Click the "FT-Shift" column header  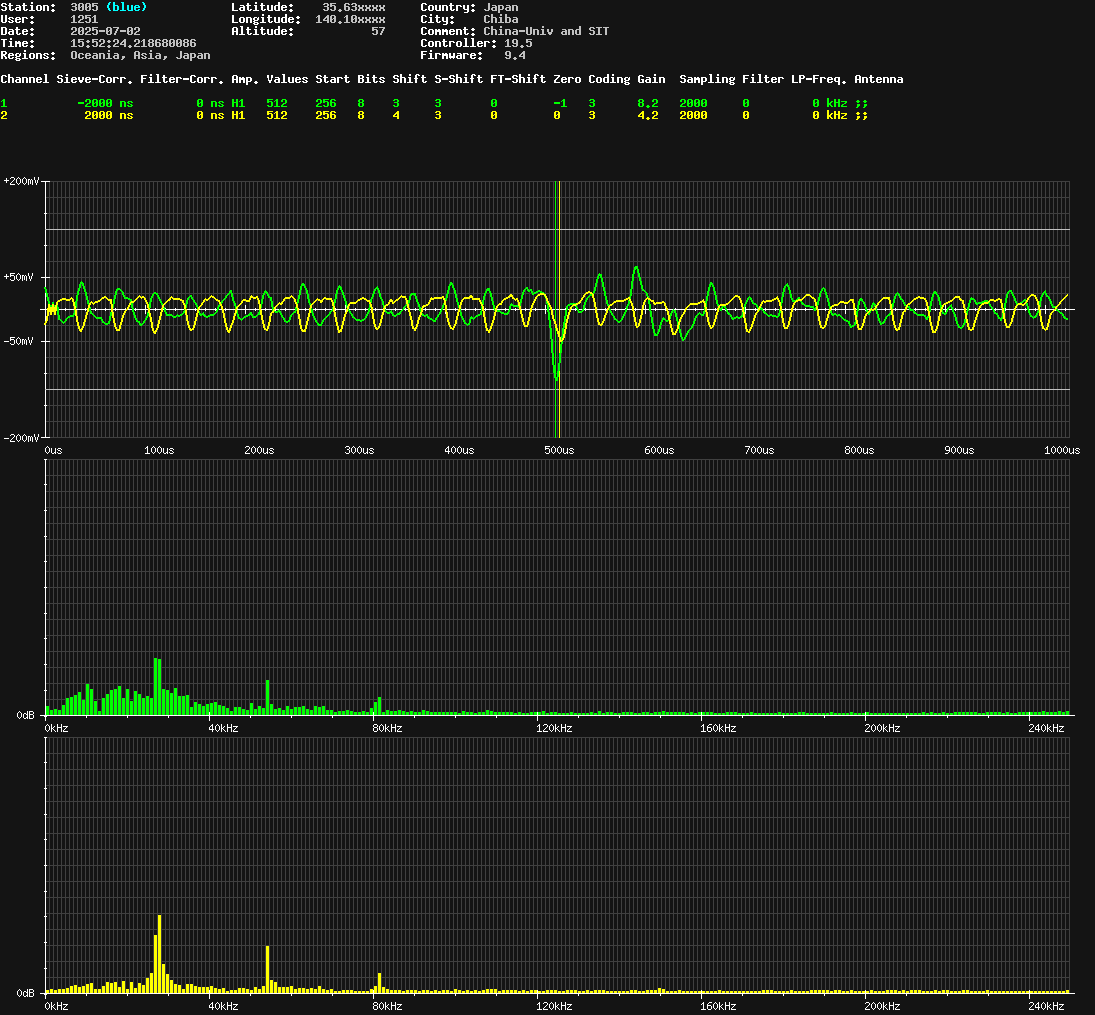click(517, 79)
